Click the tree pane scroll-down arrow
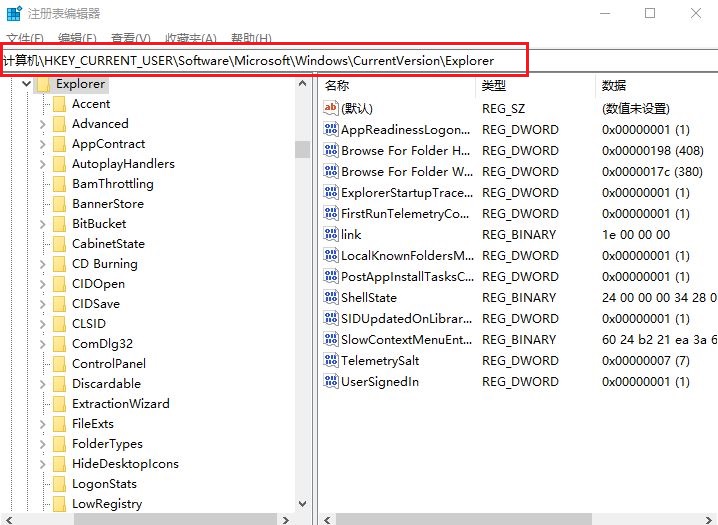This screenshot has width=718, height=525. [x=302, y=503]
